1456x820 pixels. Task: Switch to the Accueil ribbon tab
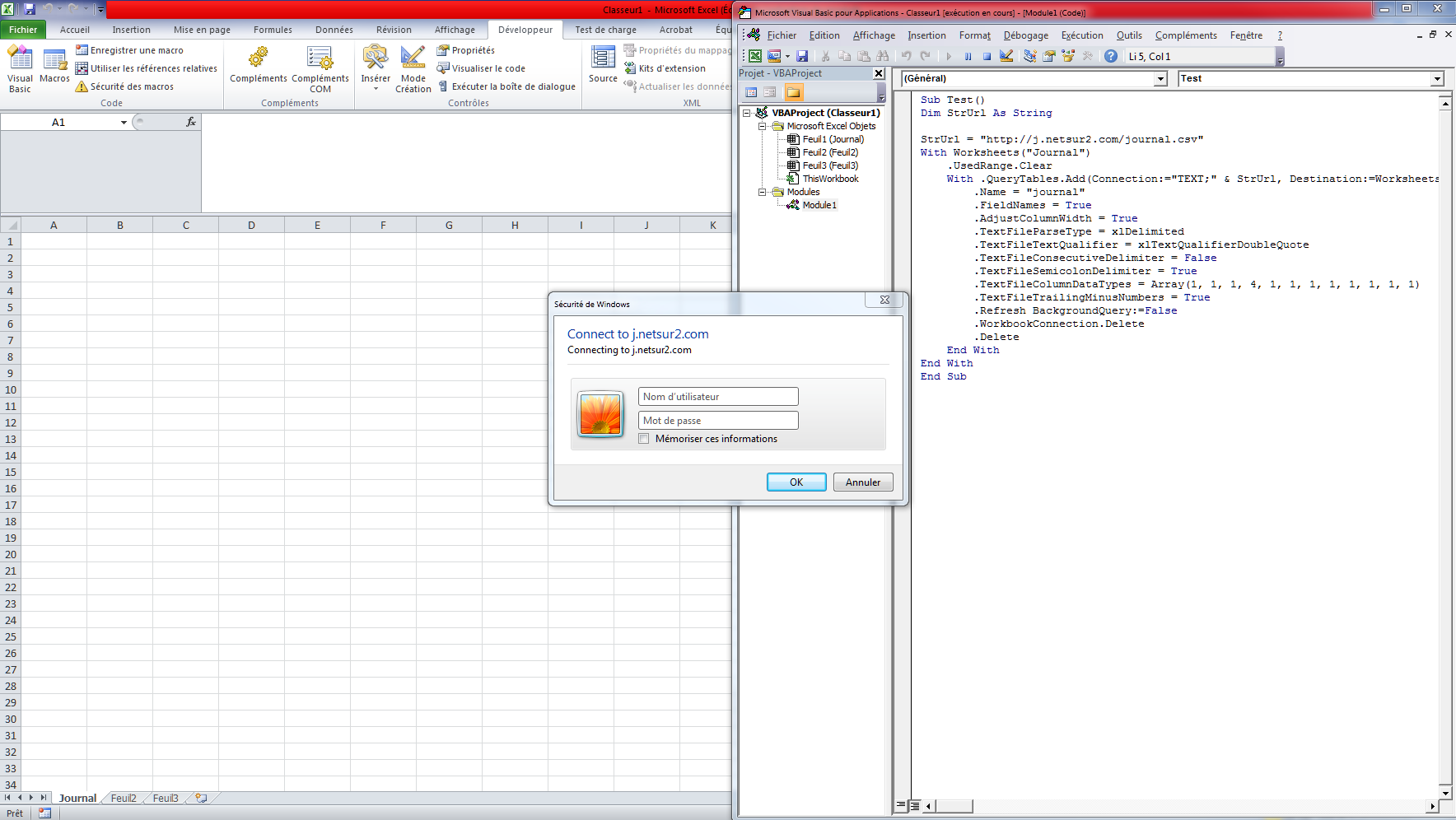click(75, 30)
